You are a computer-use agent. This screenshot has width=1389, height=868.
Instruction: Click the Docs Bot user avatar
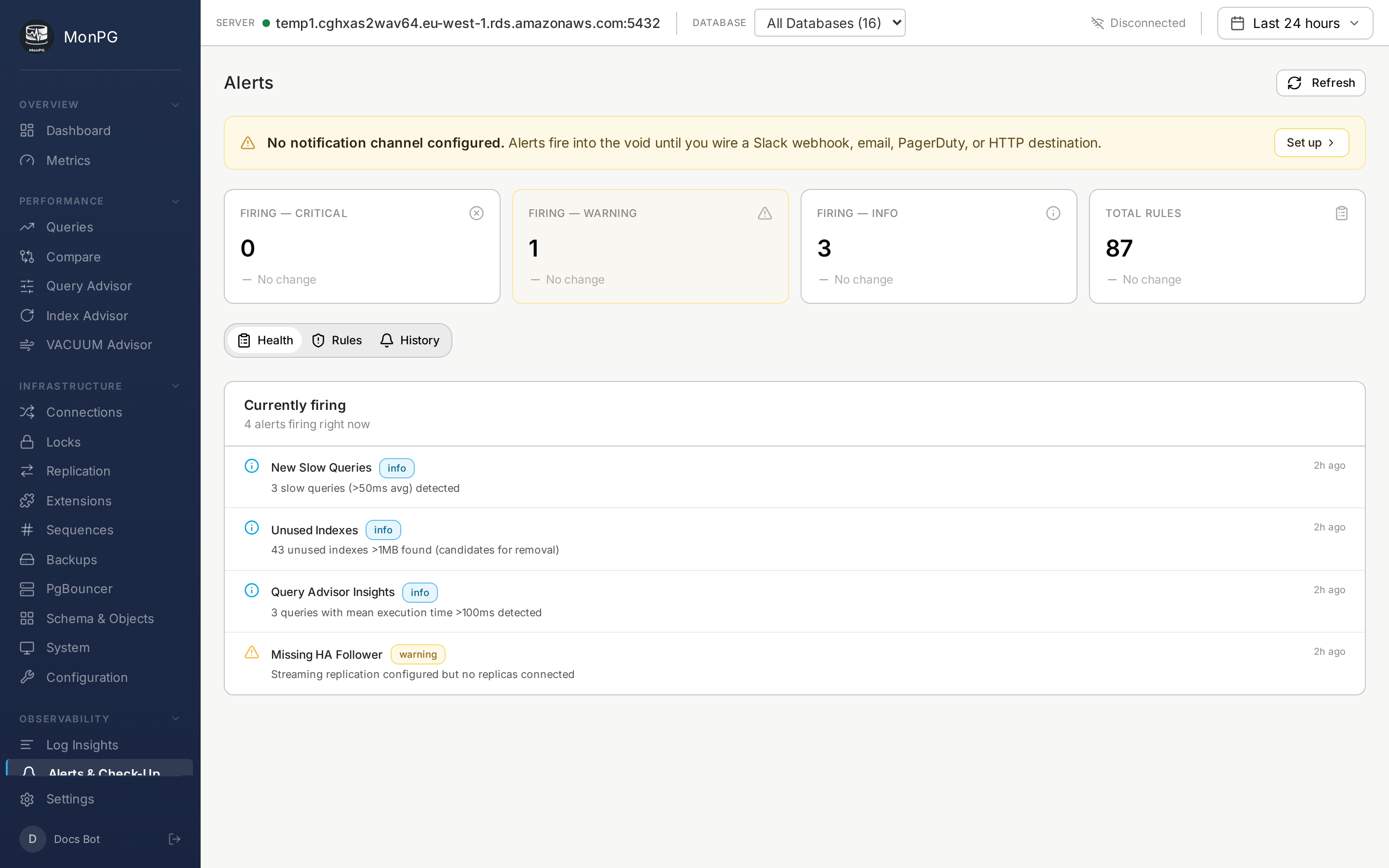point(33,839)
